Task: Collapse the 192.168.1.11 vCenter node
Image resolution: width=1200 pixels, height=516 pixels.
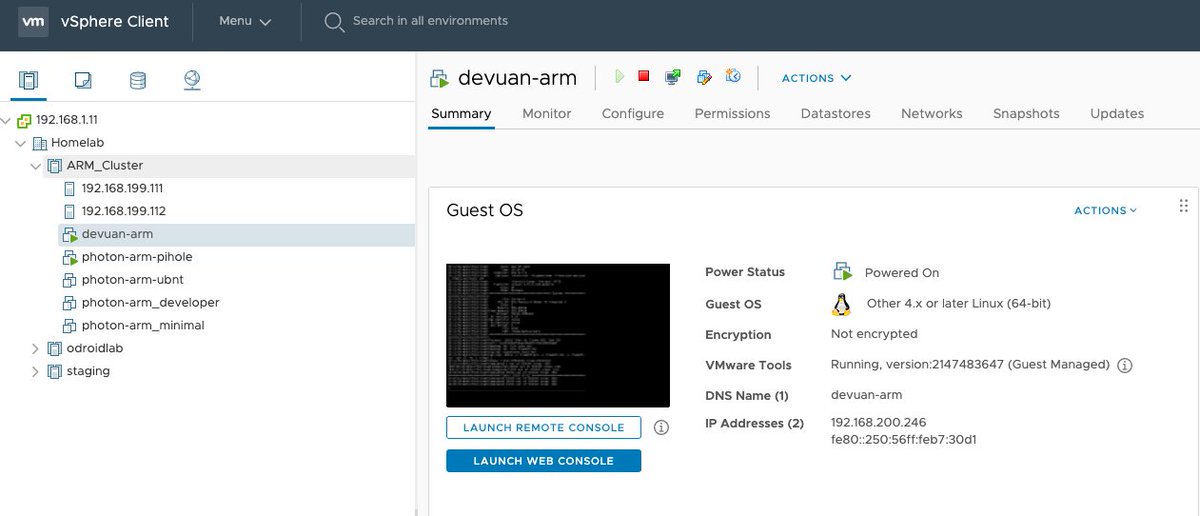Action: click(7, 120)
